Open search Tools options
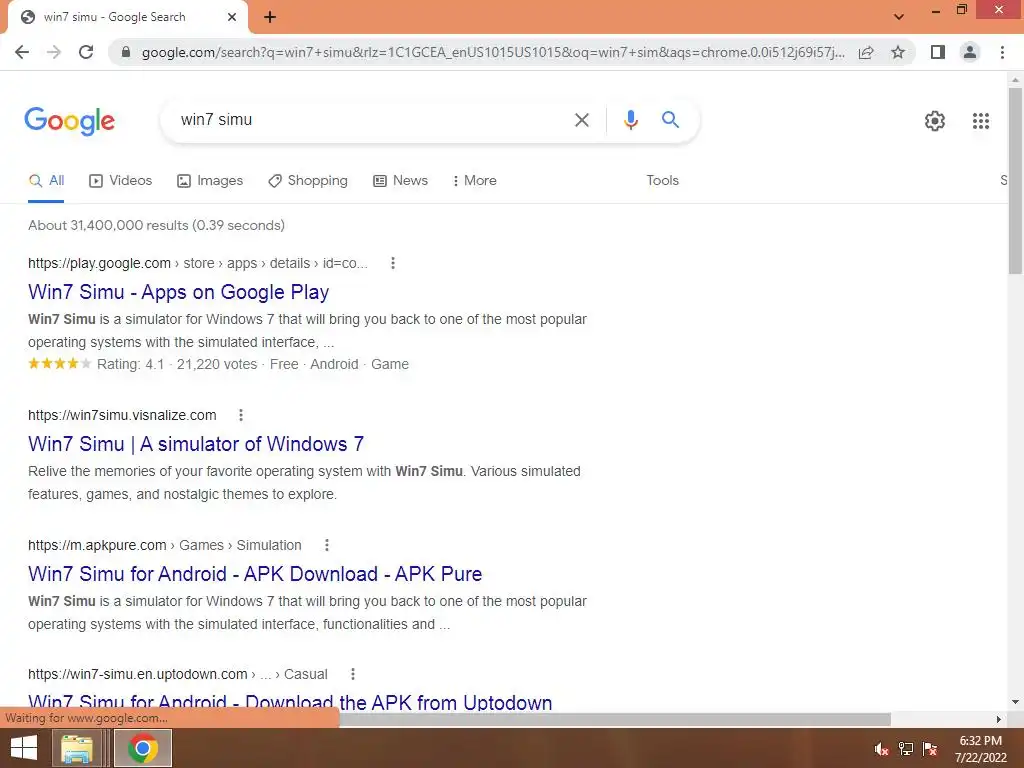 (x=662, y=181)
